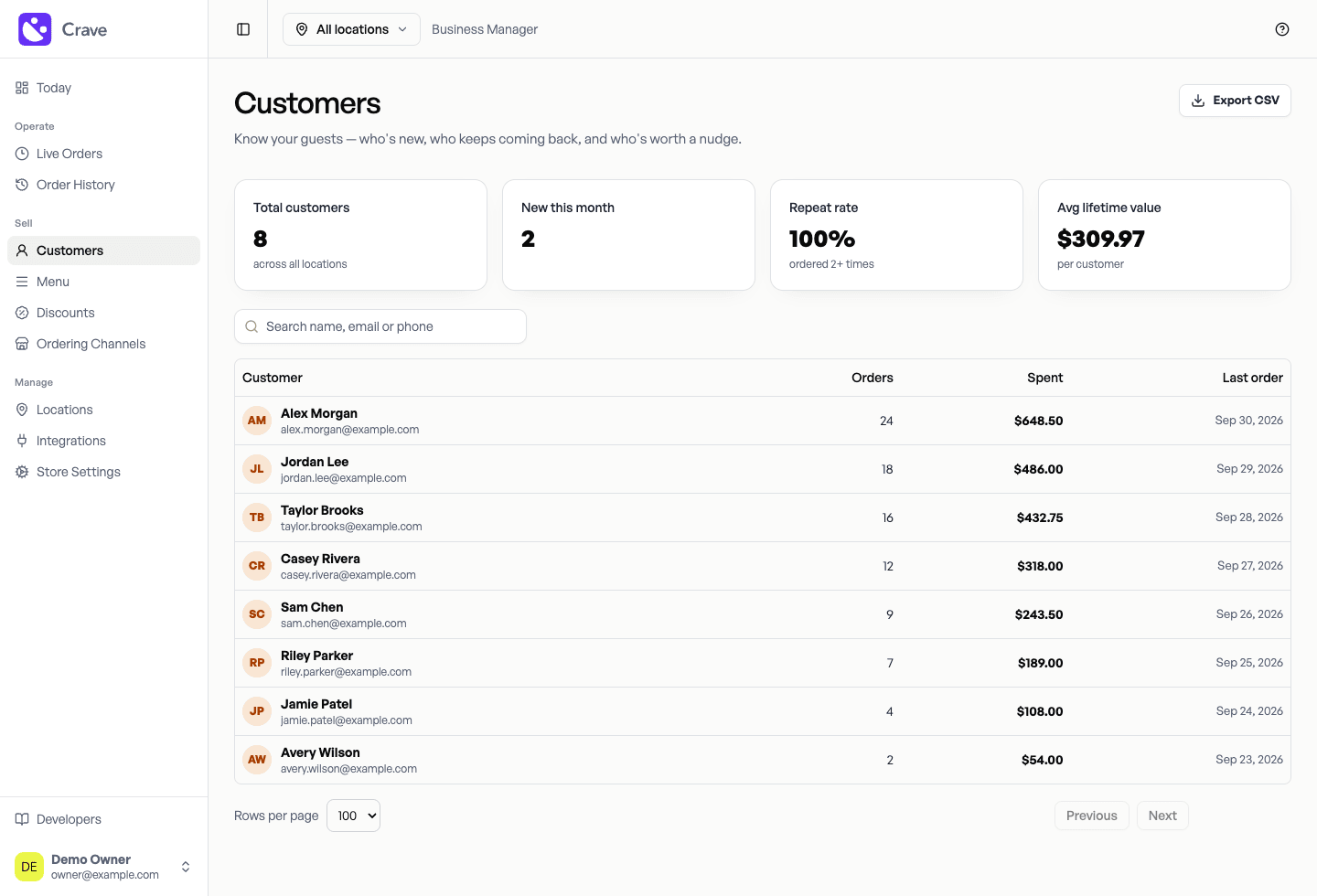Image resolution: width=1317 pixels, height=896 pixels.
Task: Click the Today dashboard icon
Action: click(22, 88)
